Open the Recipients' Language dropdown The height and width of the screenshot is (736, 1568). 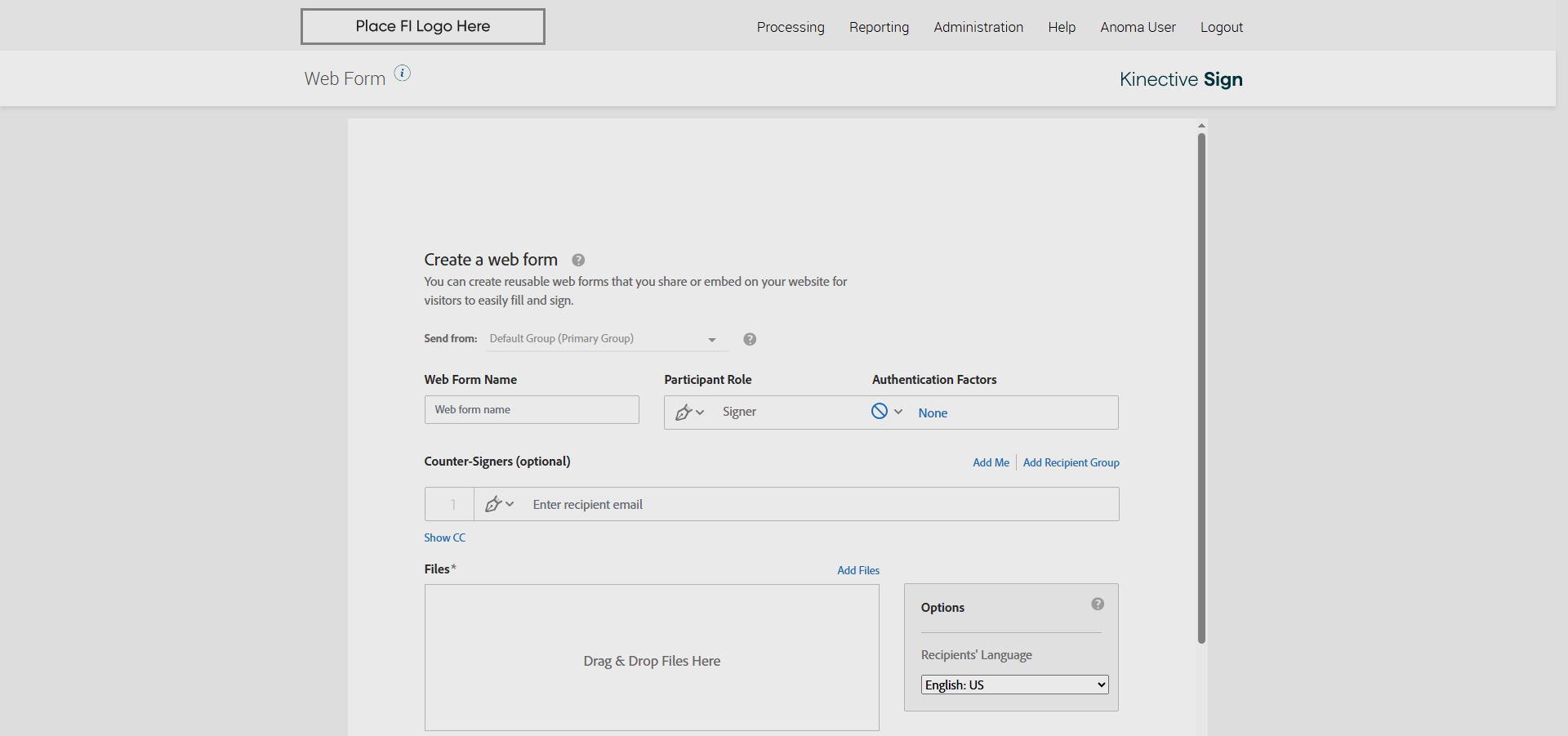(1014, 685)
